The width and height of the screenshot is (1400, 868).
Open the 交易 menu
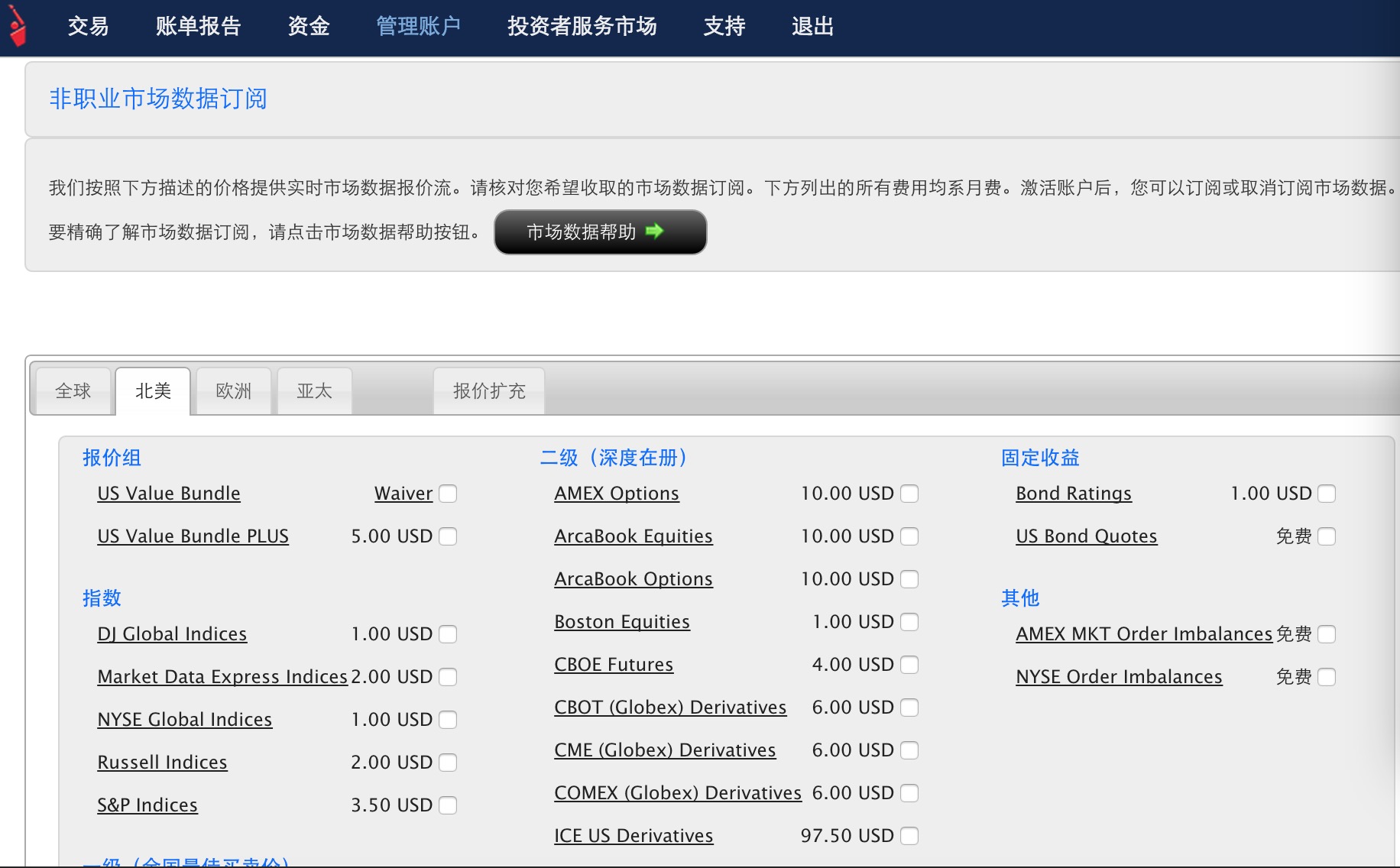(88, 27)
